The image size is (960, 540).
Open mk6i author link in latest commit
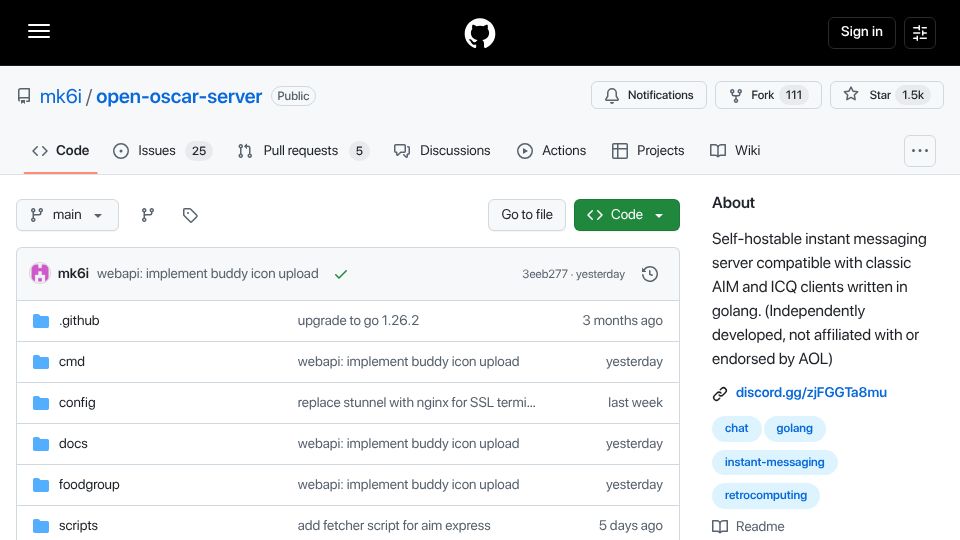(x=73, y=274)
